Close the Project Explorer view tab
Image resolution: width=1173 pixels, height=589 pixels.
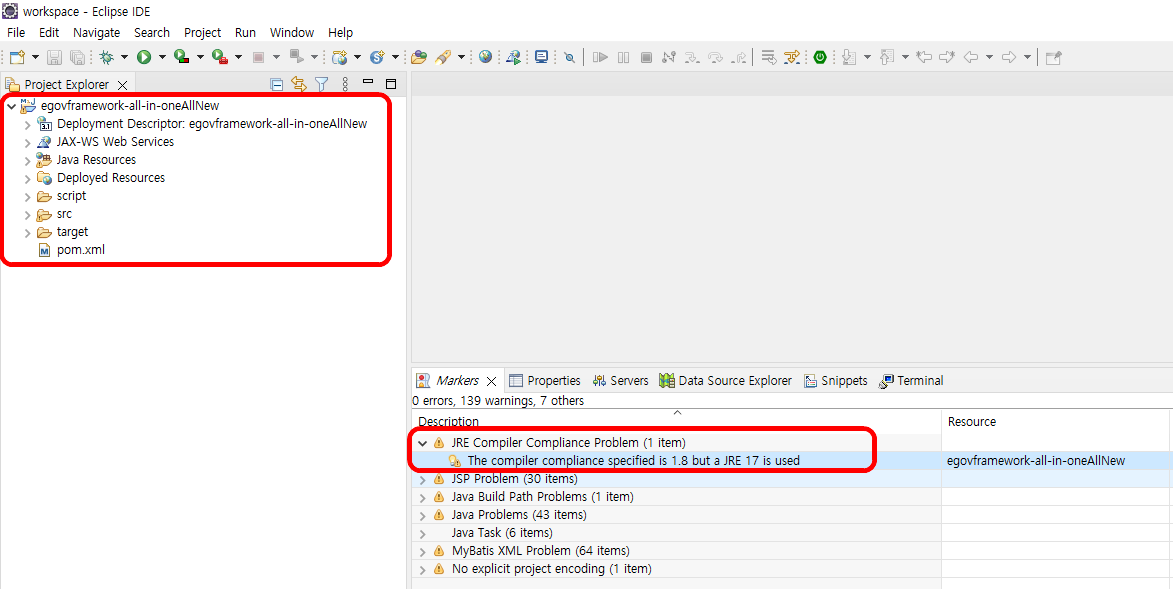(x=123, y=85)
